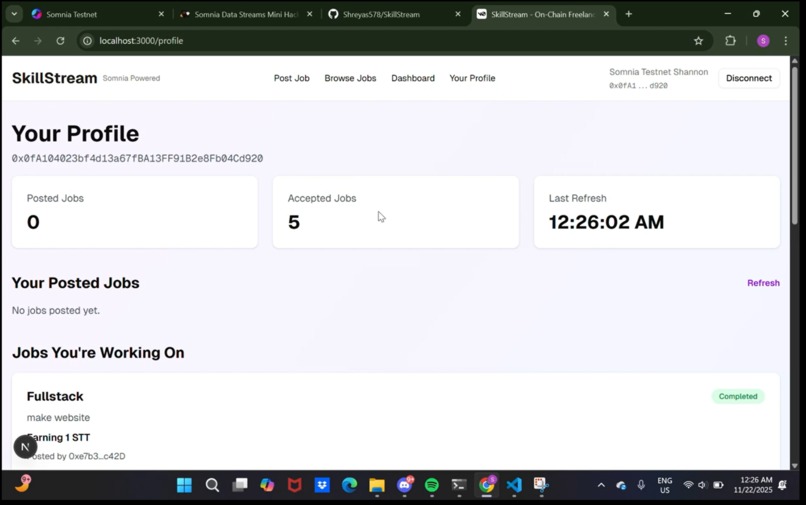Select the Posted Jobs stat card
The height and width of the screenshot is (505, 806).
(x=135, y=212)
